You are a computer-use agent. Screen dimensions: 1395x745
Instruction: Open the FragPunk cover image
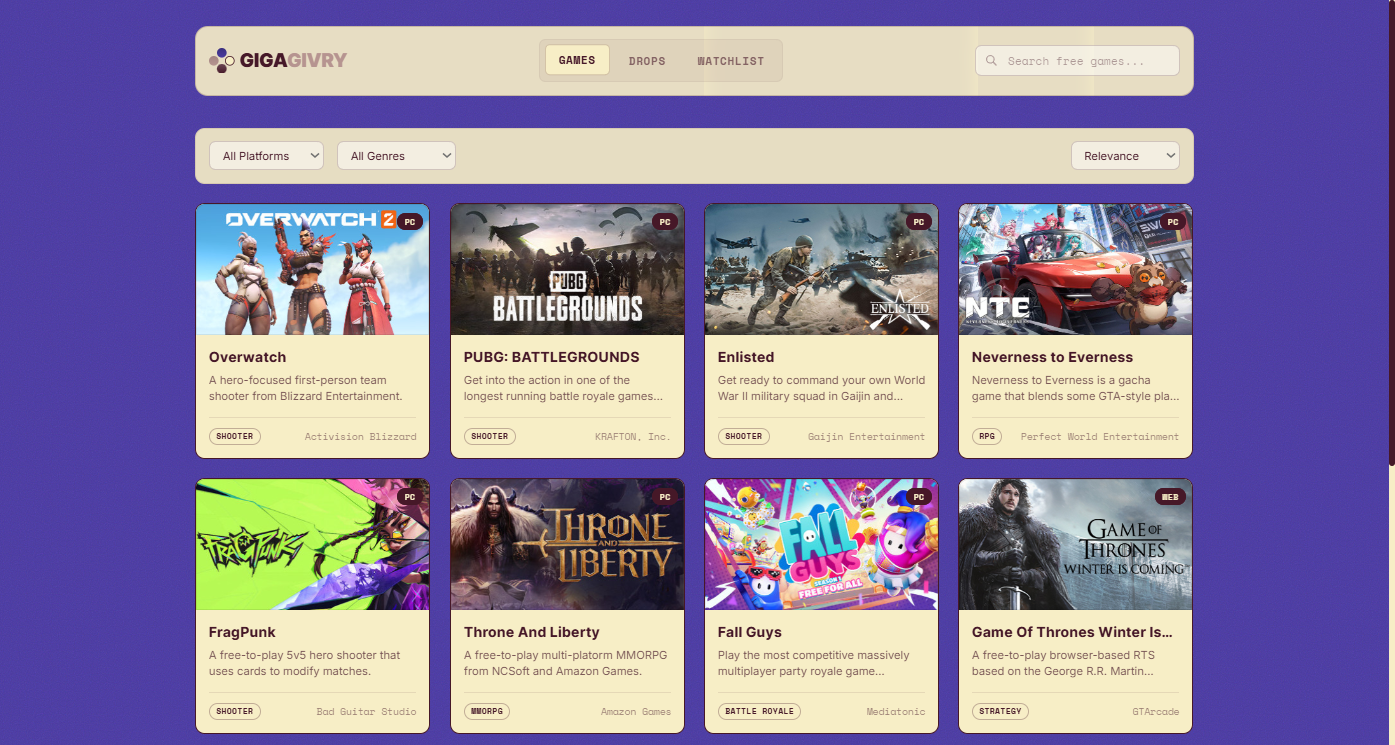coord(312,545)
